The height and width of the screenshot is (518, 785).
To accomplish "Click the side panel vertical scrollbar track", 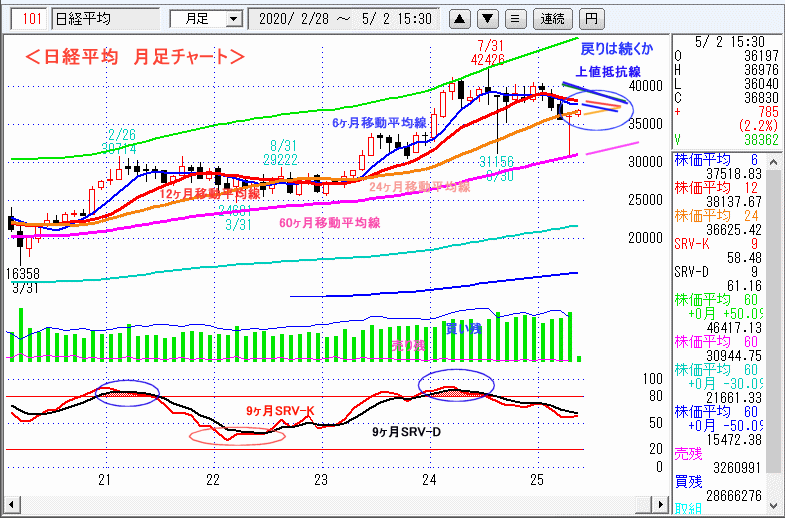I will (x=773, y=320).
